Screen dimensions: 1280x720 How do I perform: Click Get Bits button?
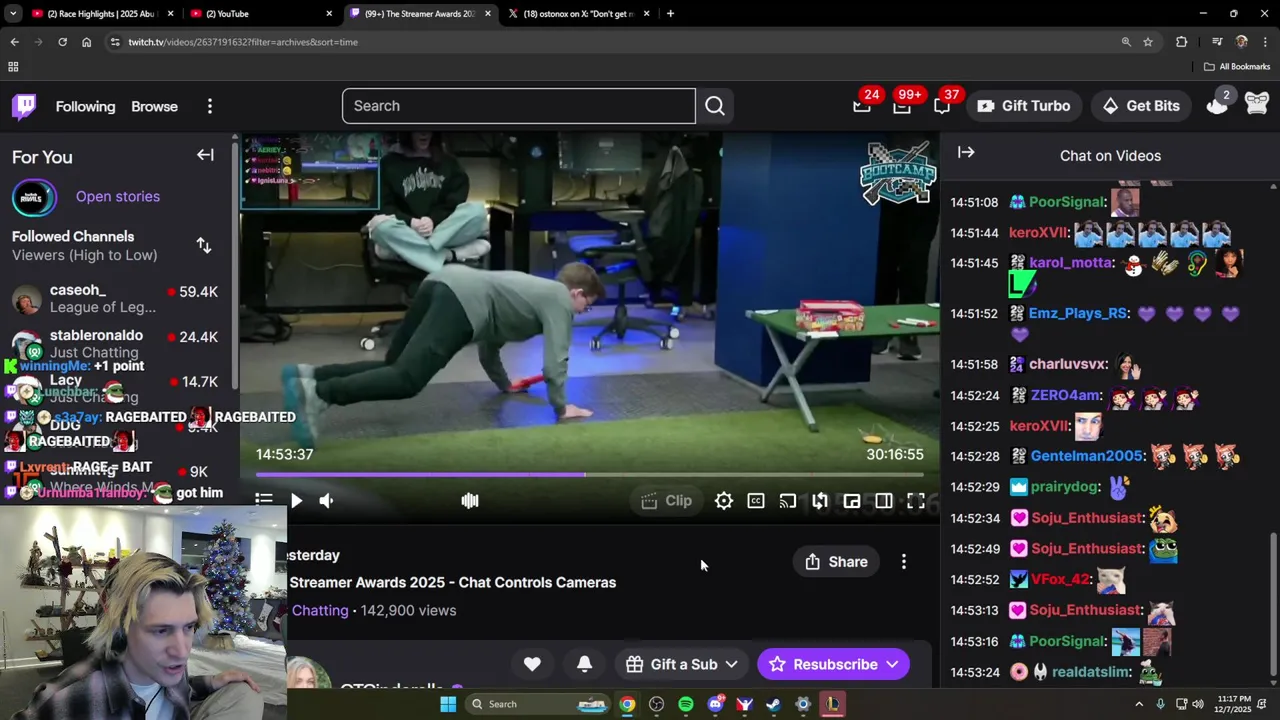pos(1141,106)
